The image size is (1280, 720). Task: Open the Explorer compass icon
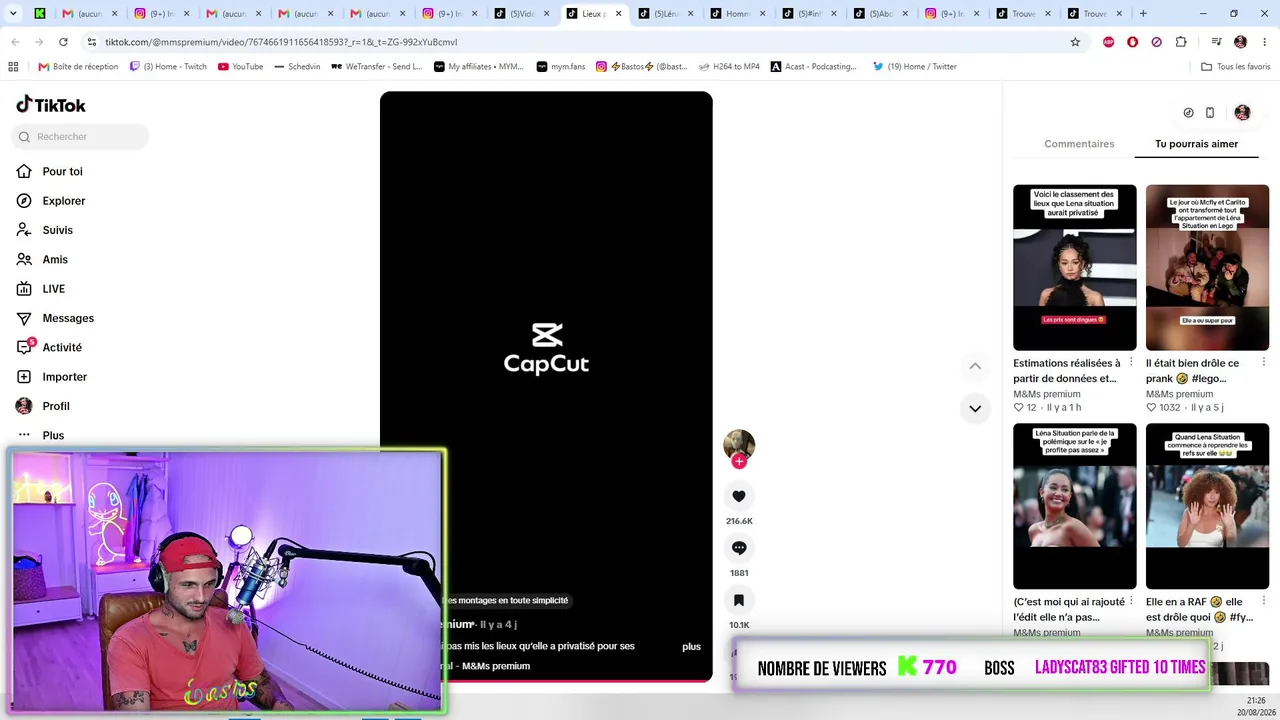(24, 201)
